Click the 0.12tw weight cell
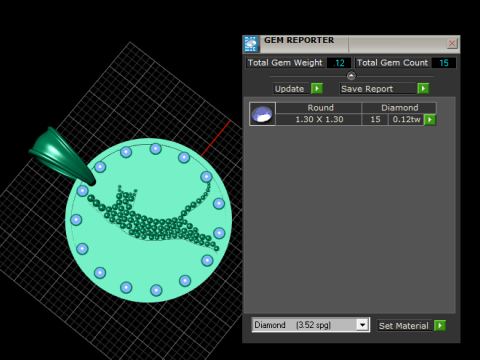This screenshot has height=360, width=480. [x=406, y=119]
